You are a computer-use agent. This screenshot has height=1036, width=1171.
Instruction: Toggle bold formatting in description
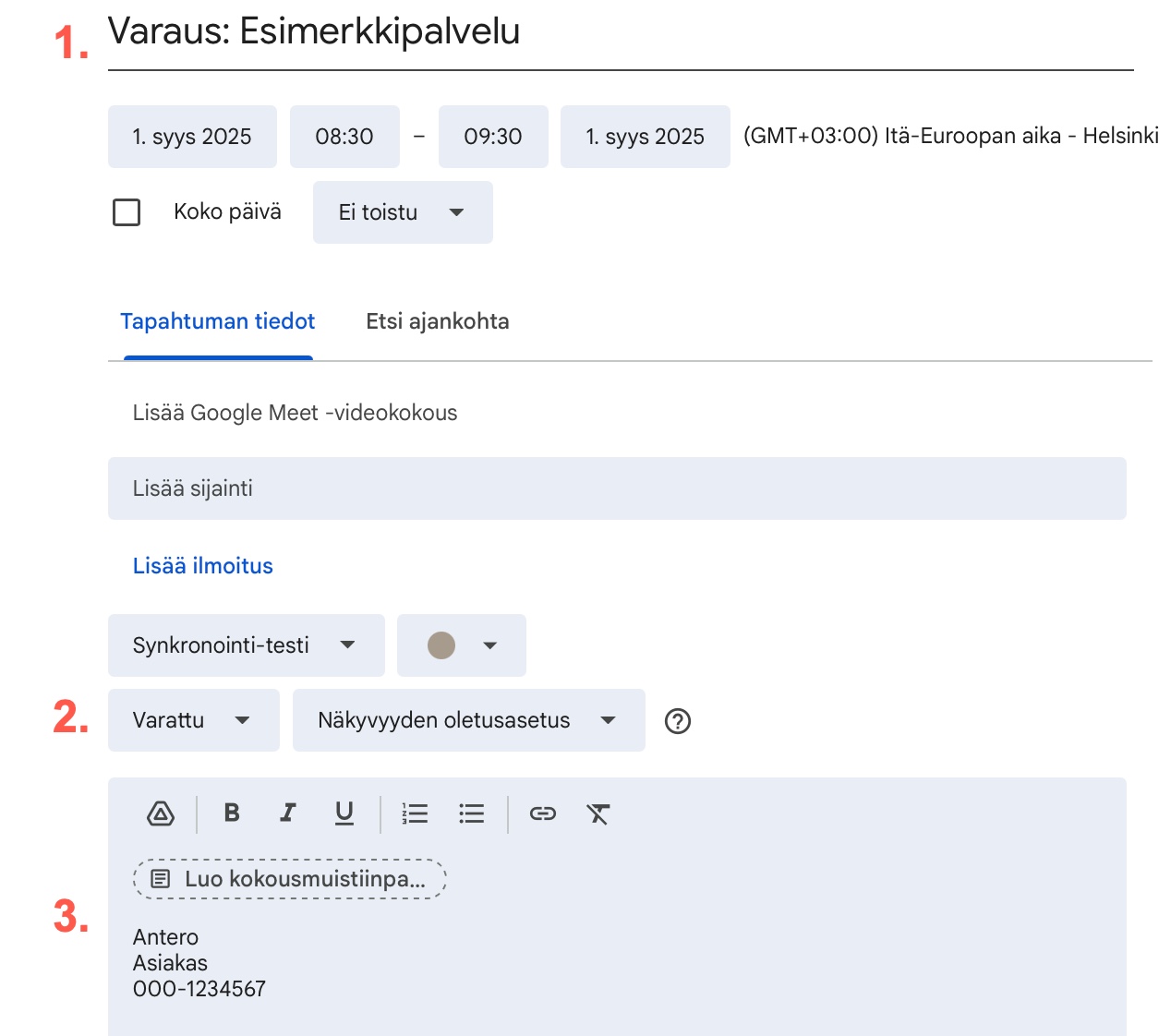click(x=232, y=813)
